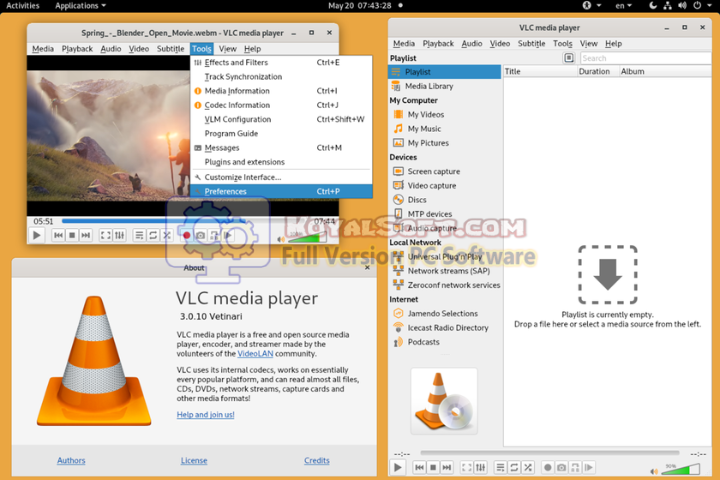The image size is (720, 480).
Task: Toggle random playback in the Spring movie window
Action: coord(167,236)
